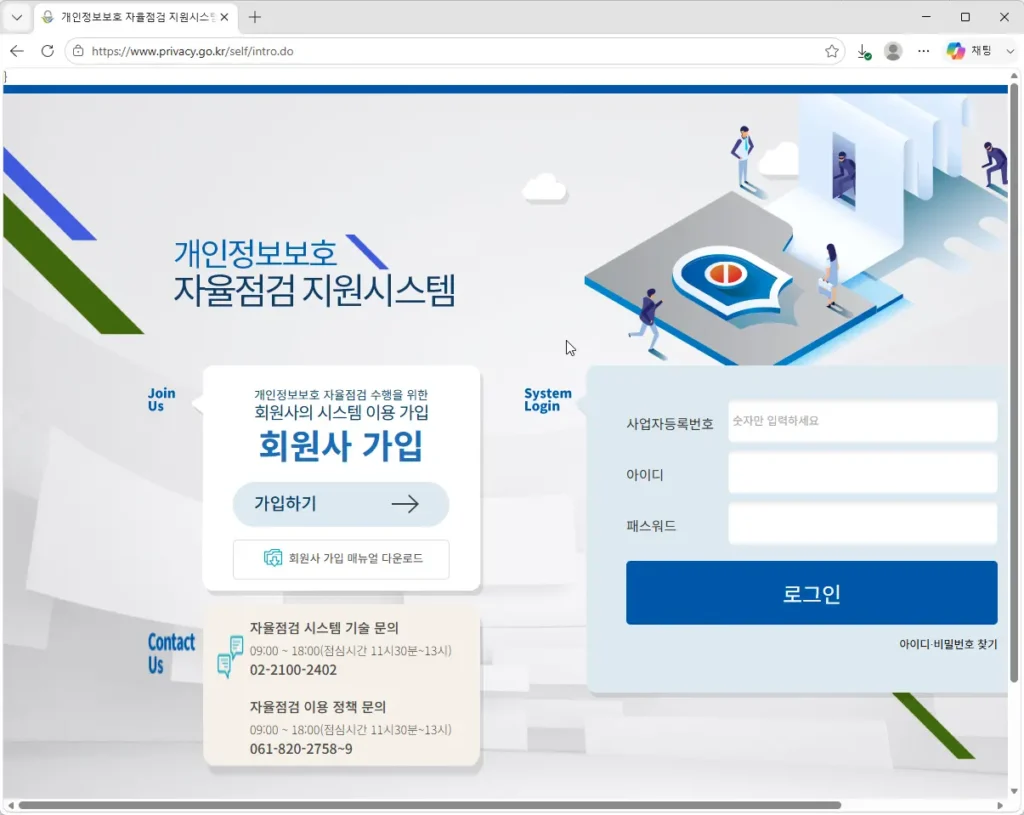Open the three-dot browser settings menu

[x=923, y=51]
